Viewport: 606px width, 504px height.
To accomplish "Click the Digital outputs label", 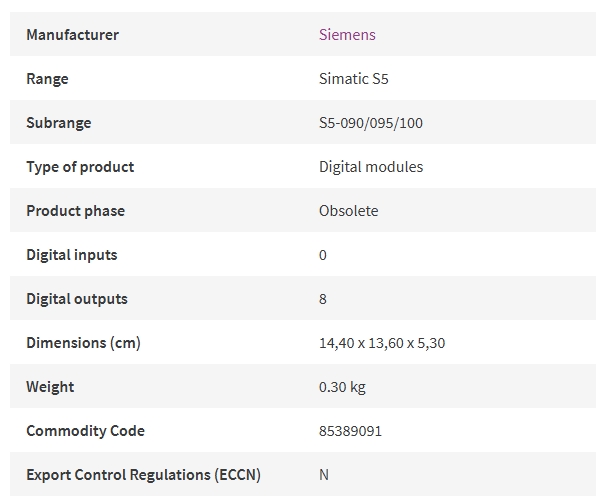I will coord(77,299).
